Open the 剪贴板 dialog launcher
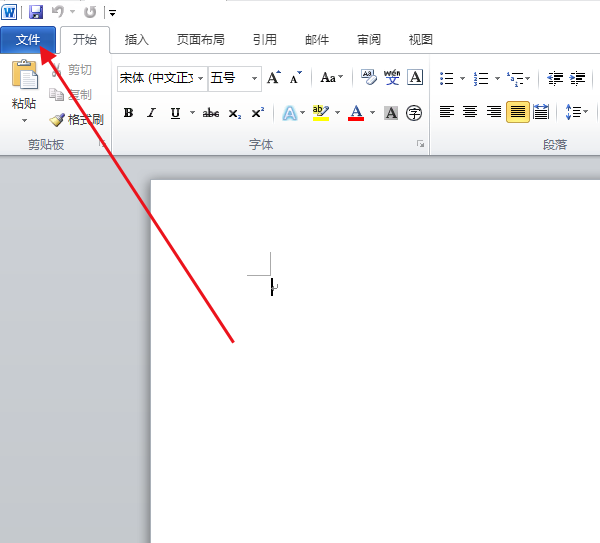 click(x=103, y=143)
